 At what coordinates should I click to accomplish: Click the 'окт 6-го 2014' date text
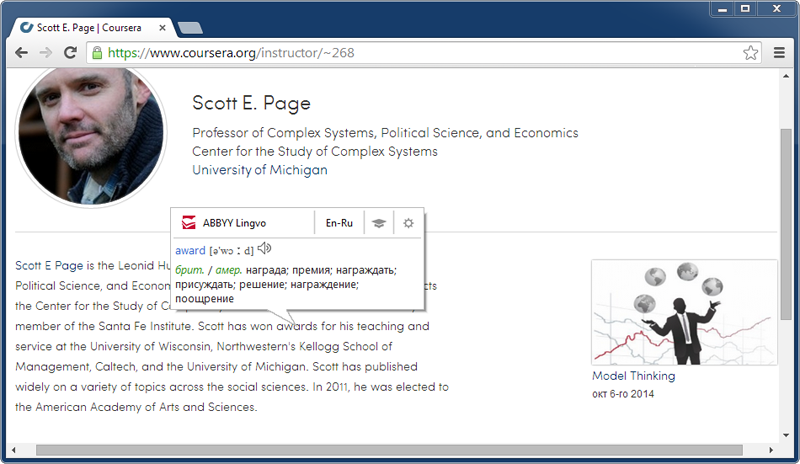point(623,394)
